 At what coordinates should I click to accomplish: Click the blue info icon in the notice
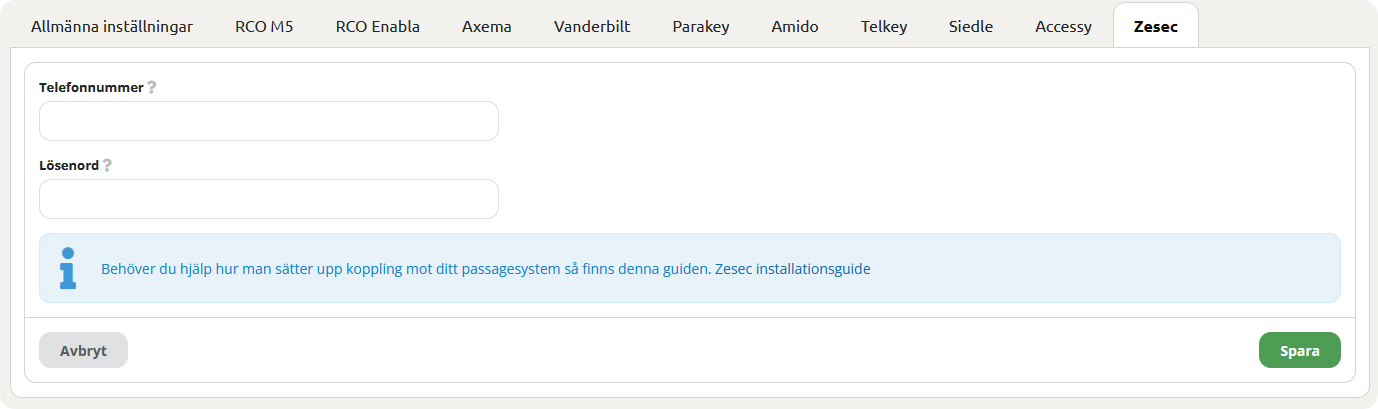point(68,268)
